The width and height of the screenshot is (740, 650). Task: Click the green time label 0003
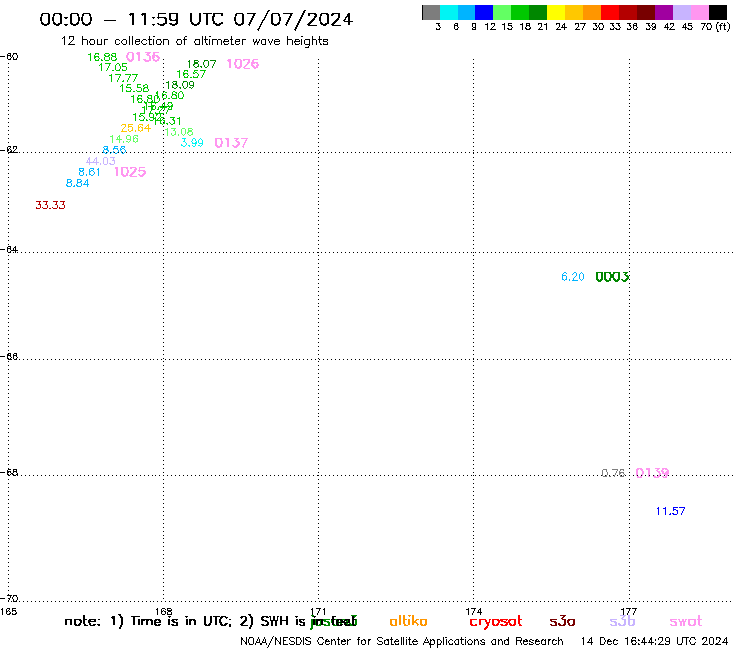click(612, 277)
